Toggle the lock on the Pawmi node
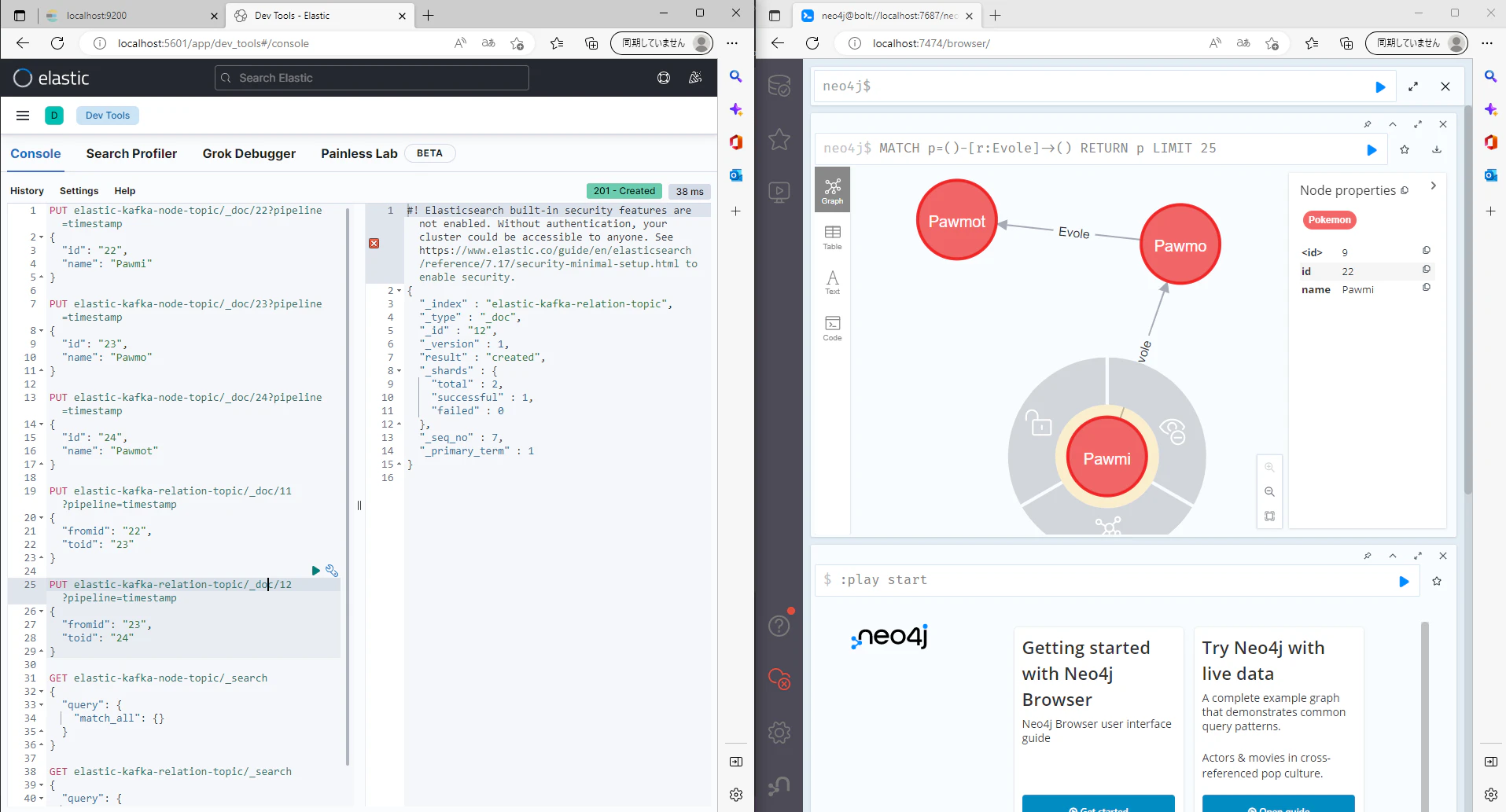This screenshot has height=812, width=1506. tap(1040, 424)
